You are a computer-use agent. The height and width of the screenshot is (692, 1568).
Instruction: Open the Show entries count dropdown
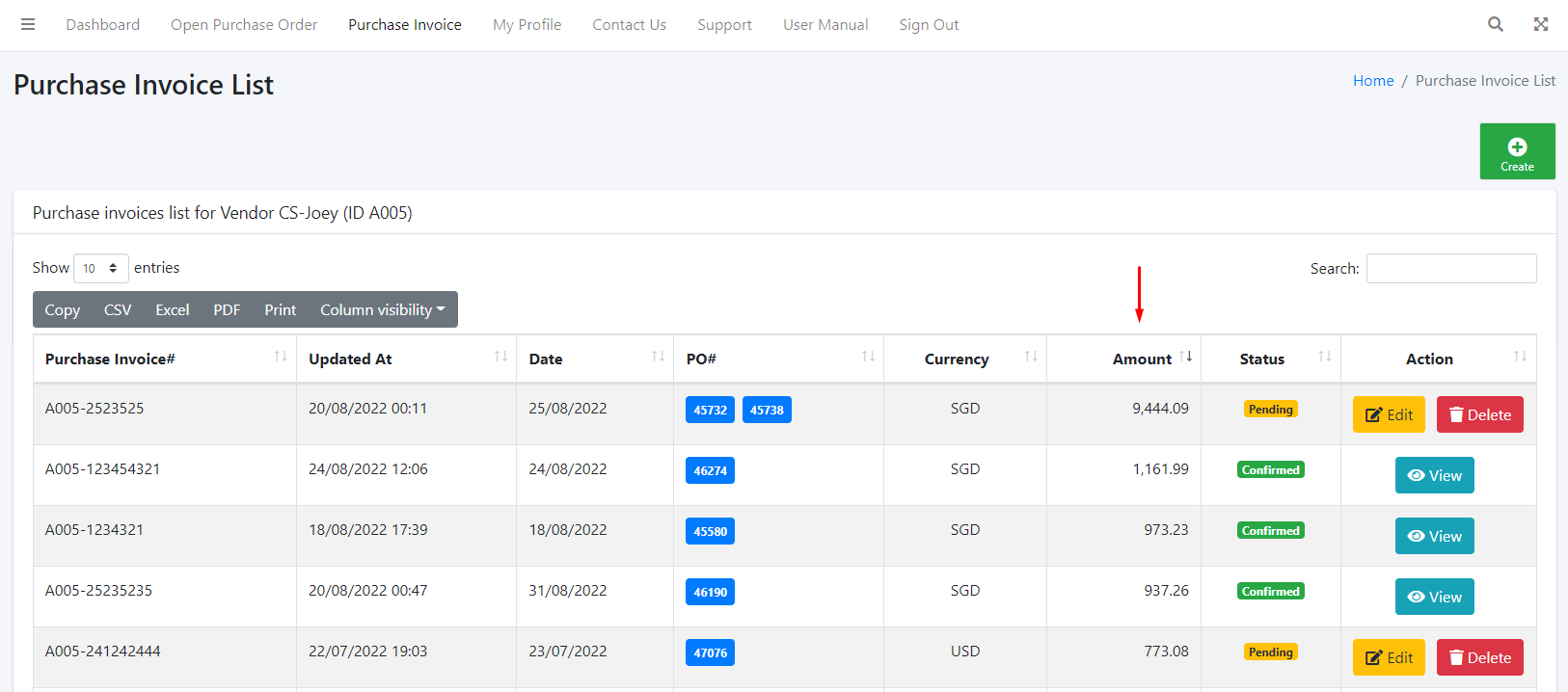click(100, 268)
